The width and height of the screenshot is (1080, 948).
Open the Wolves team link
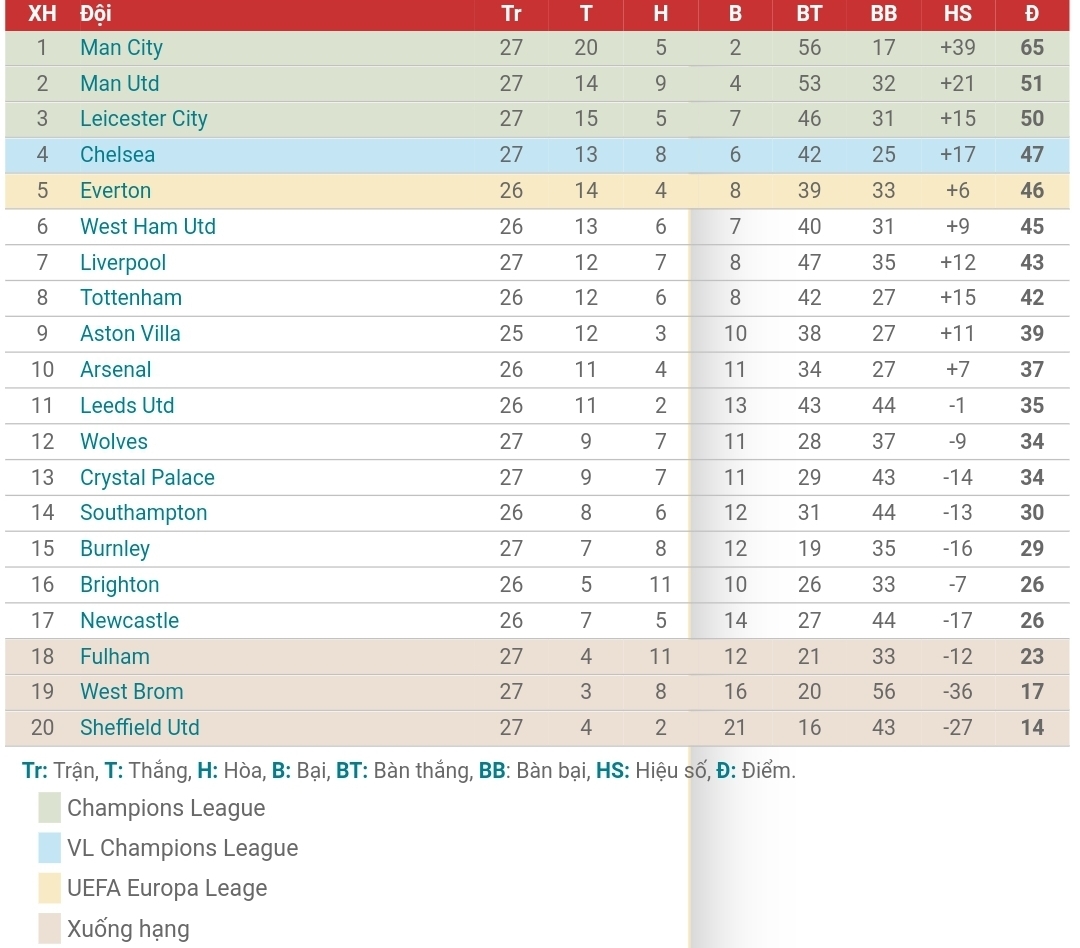[113, 442]
